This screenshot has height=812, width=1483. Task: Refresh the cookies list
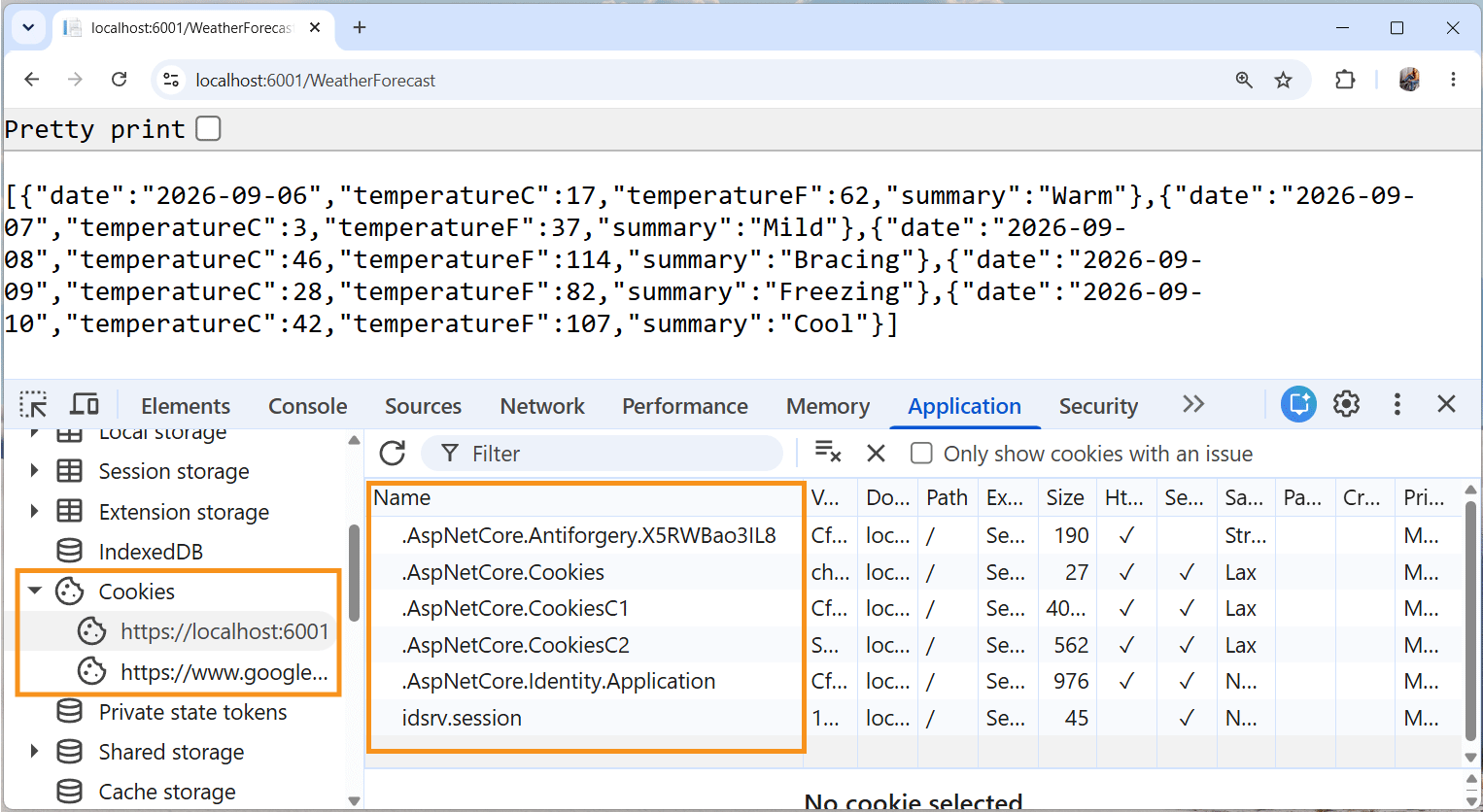(x=393, y=453)
